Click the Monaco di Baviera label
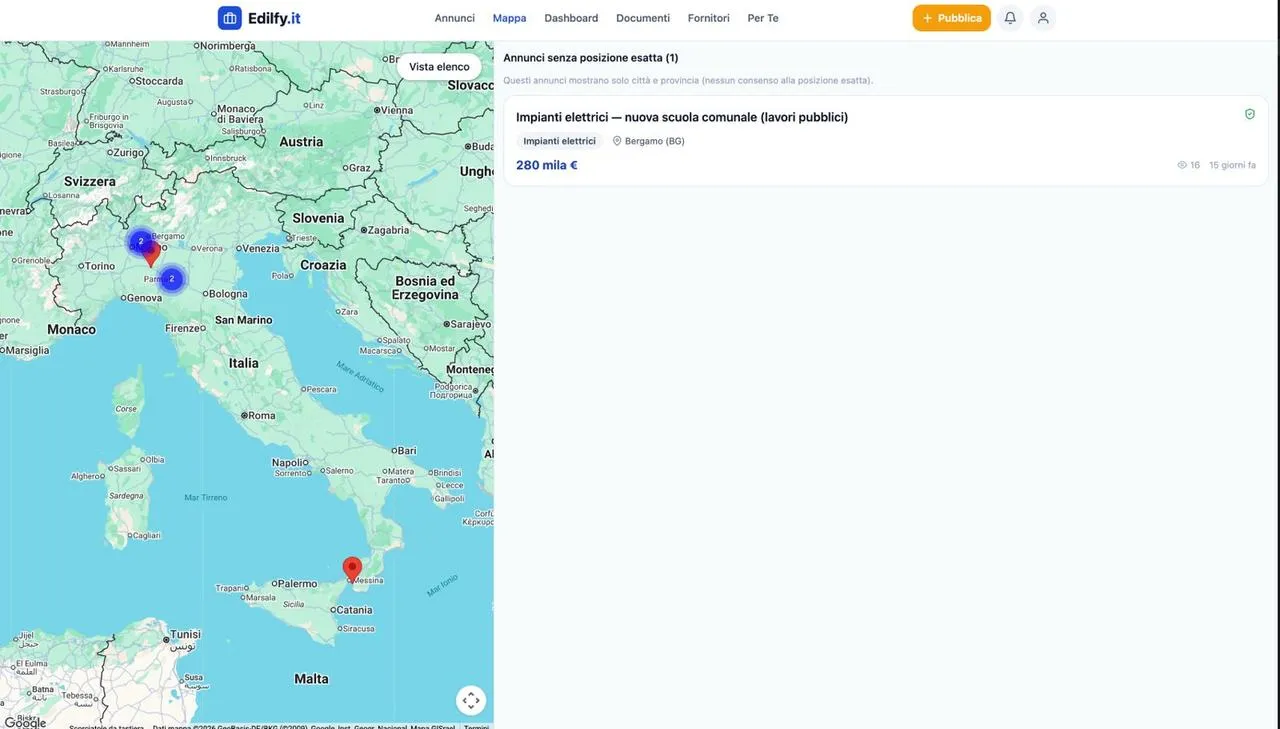 pyautogui.click(x=239, y=114)
